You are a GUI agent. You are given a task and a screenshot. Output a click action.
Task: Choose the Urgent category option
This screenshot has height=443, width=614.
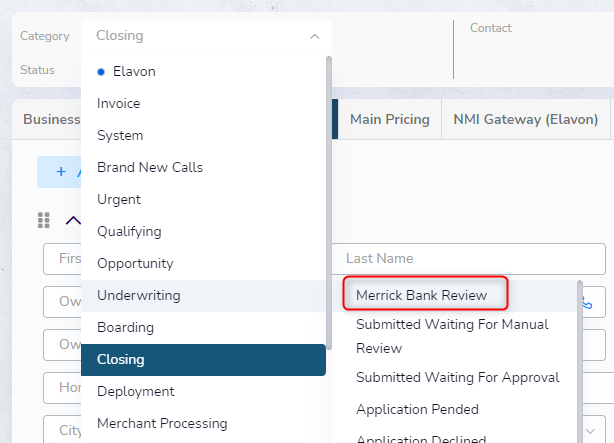point(119,199)
